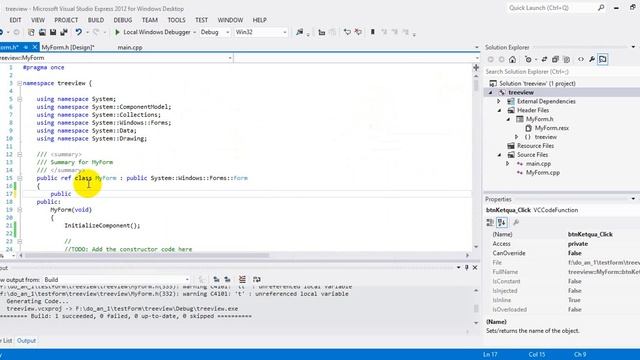Click Go to Previous Message icon in Output

pyautogui.click(x=216, y=280)
